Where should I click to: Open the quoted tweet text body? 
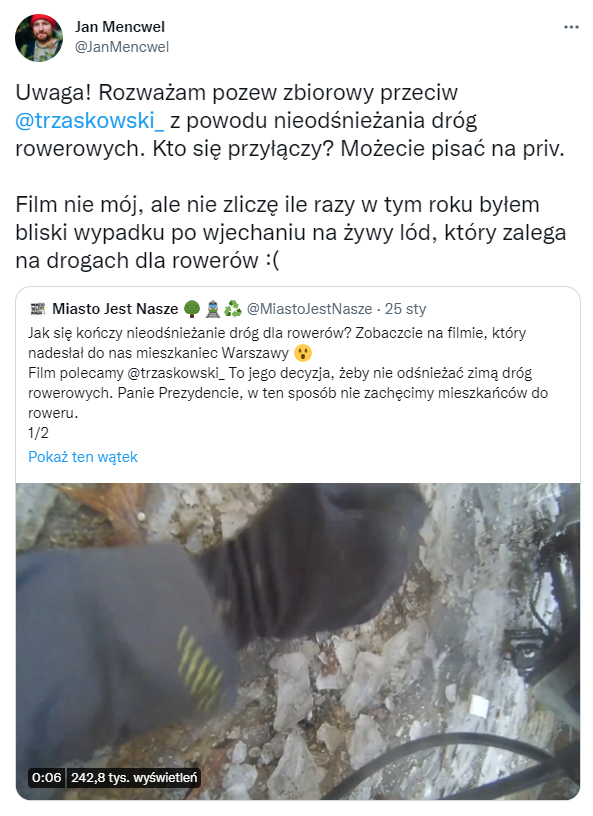pos(288,382)
